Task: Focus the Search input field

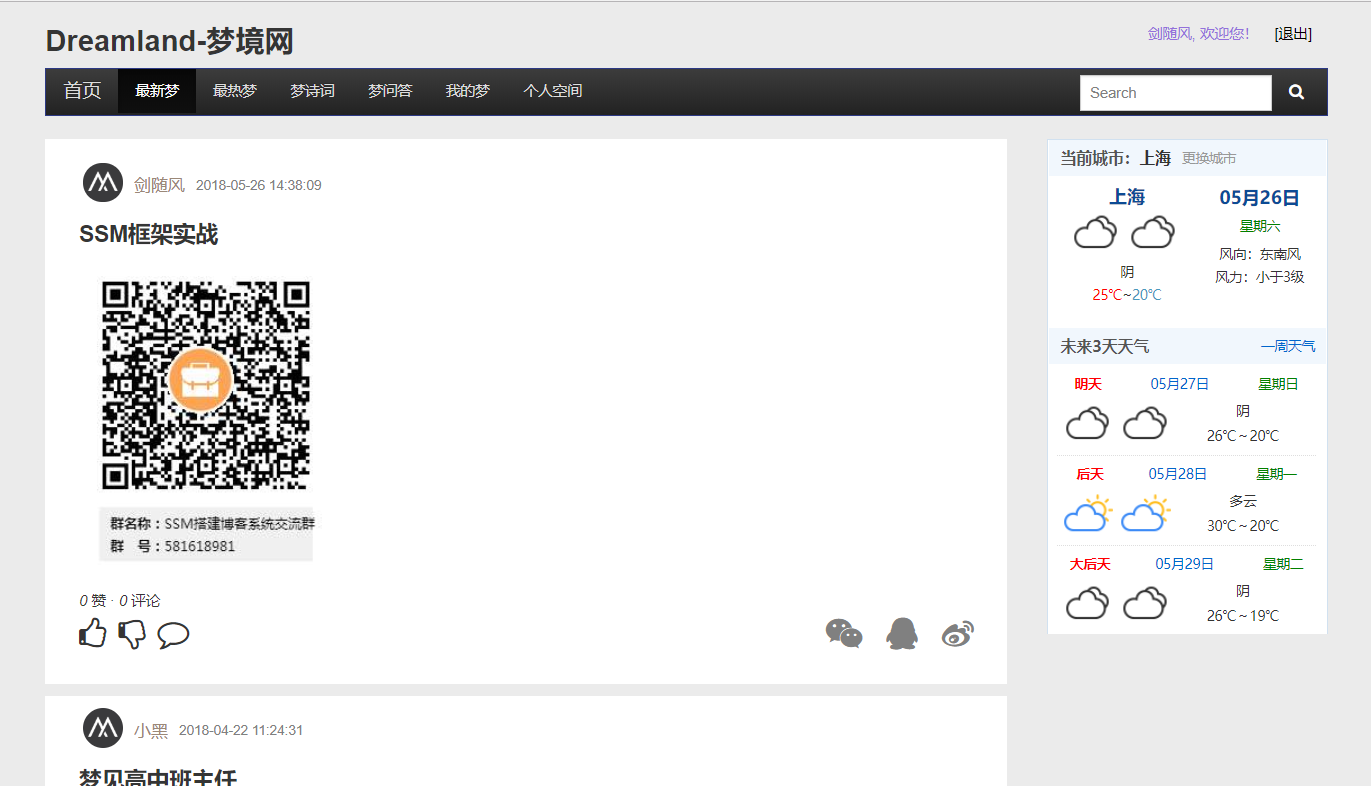Action: pos(1176,93)
